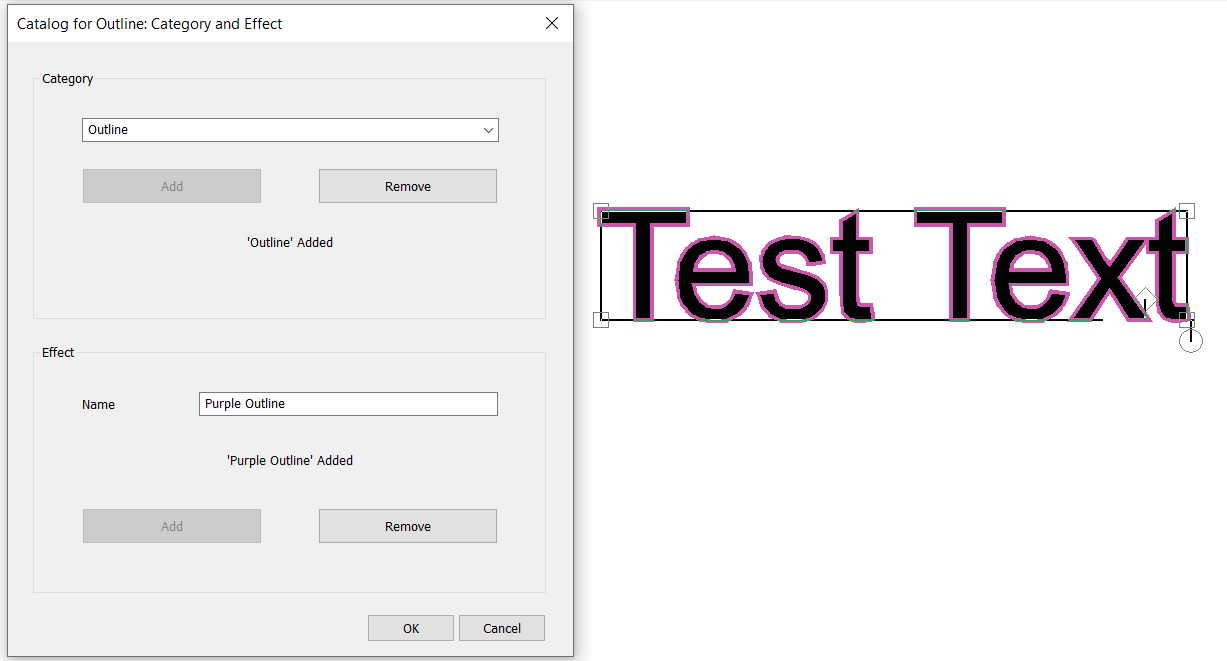Click the "Name" label in Effect group
The image size is (1227, 661).
click(x=98, y=405)
